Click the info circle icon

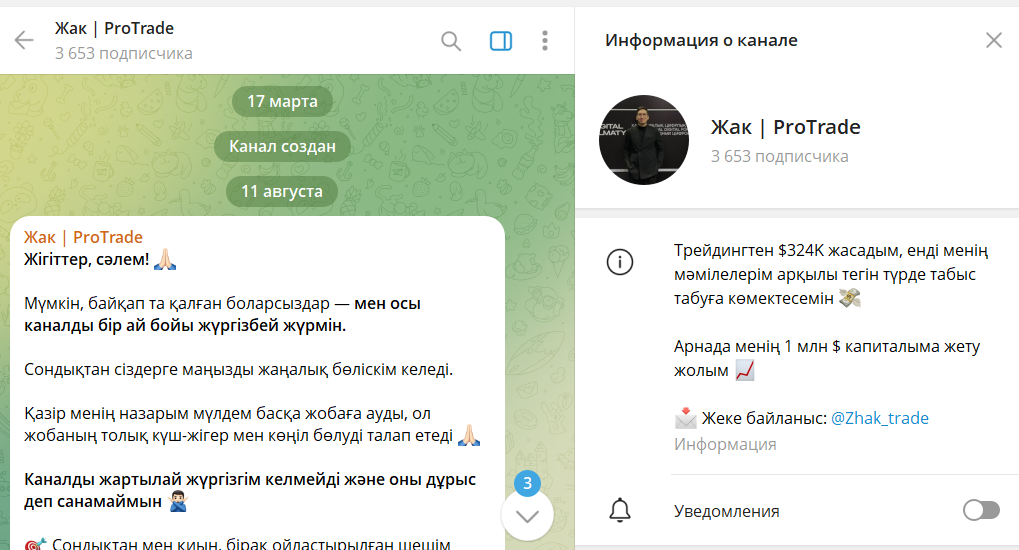620,262
